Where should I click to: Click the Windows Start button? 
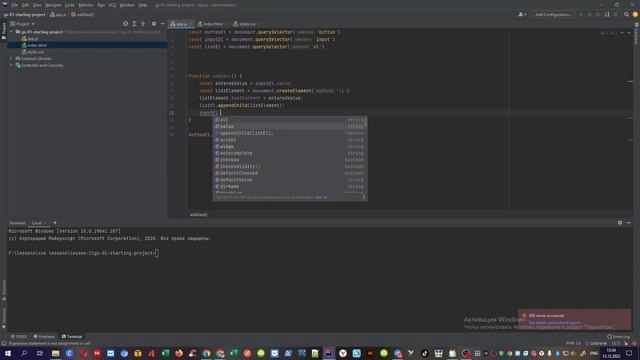(8, 353)
